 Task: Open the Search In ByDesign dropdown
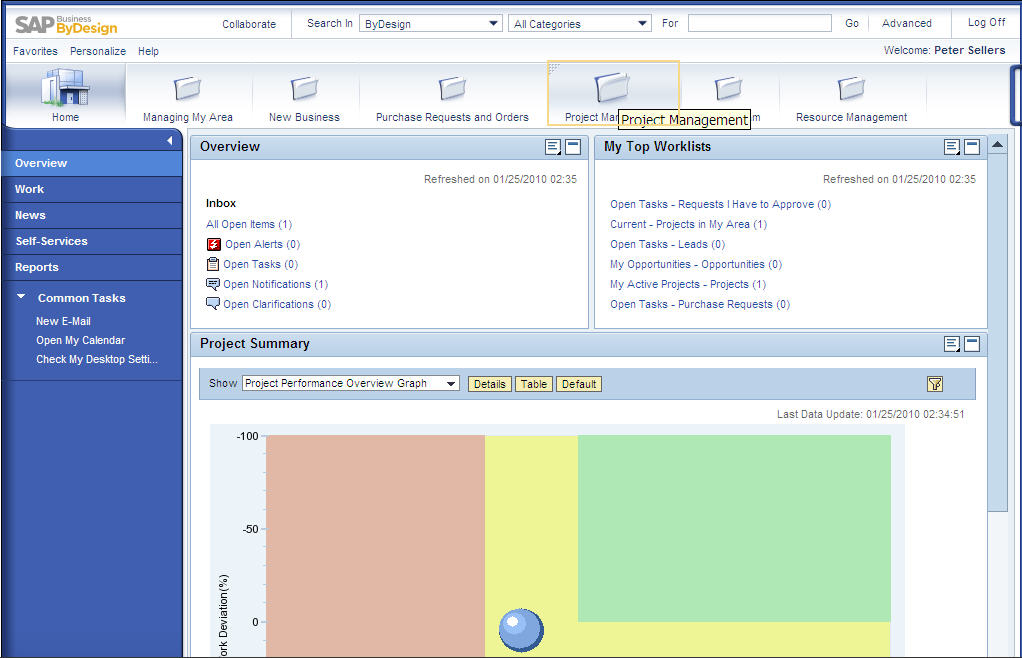[x=430, y=24]
